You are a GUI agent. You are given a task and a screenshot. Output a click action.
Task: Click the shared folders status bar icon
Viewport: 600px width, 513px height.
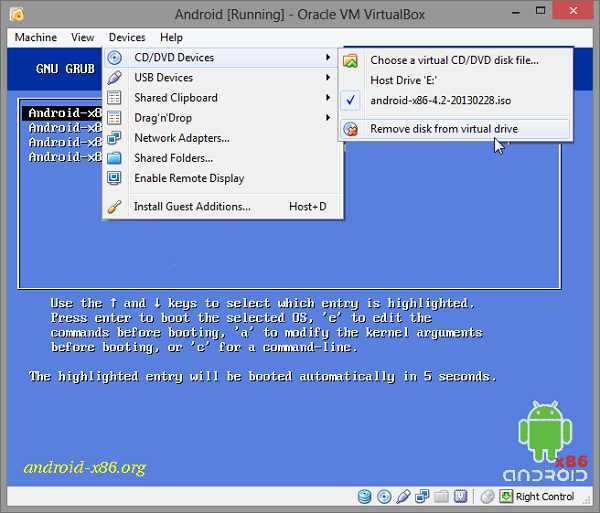(441, 497)
